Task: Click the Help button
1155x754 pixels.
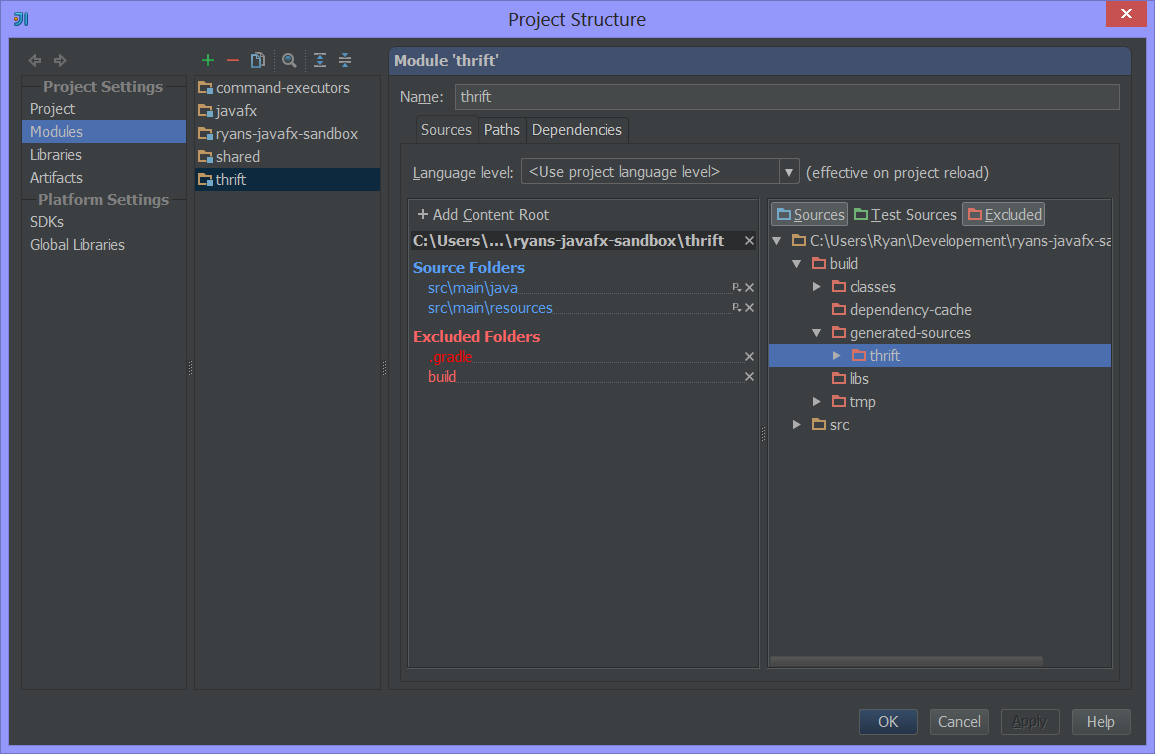Action: click(x=1100, y=722)
